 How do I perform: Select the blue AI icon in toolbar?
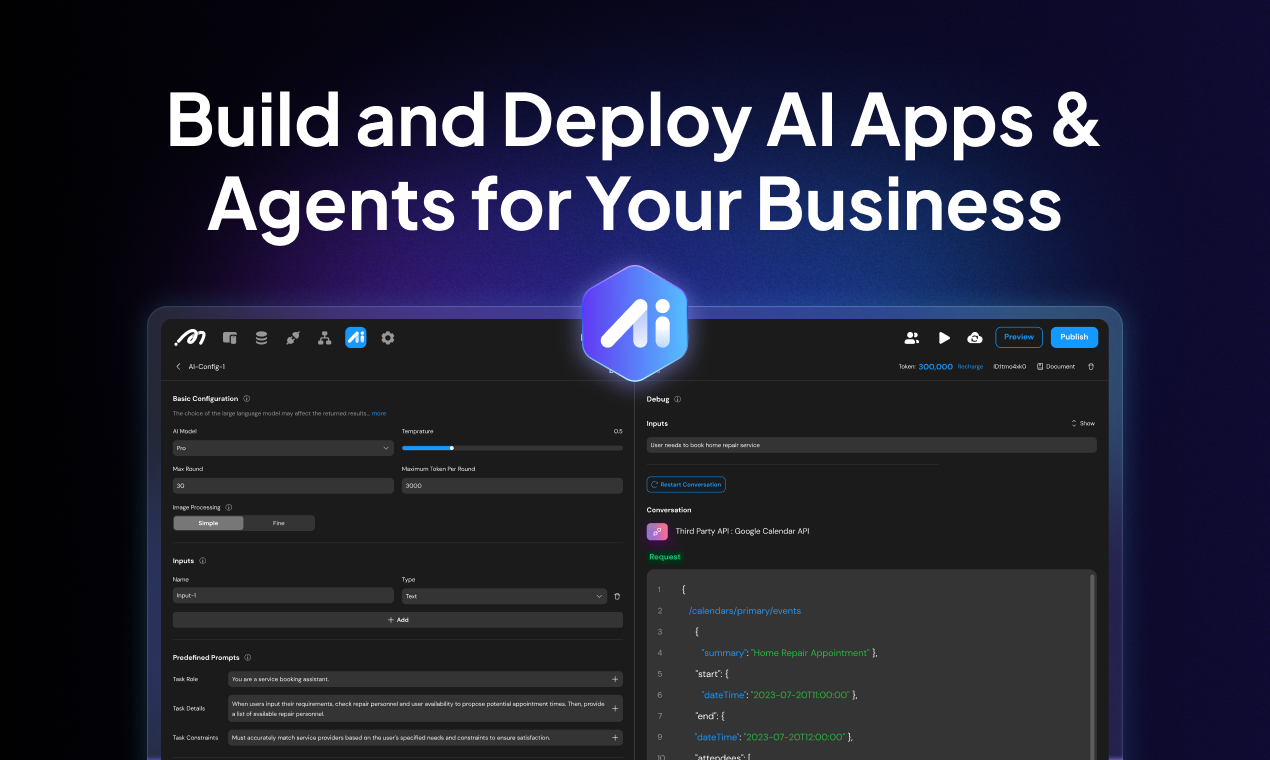tap(356, 338)
